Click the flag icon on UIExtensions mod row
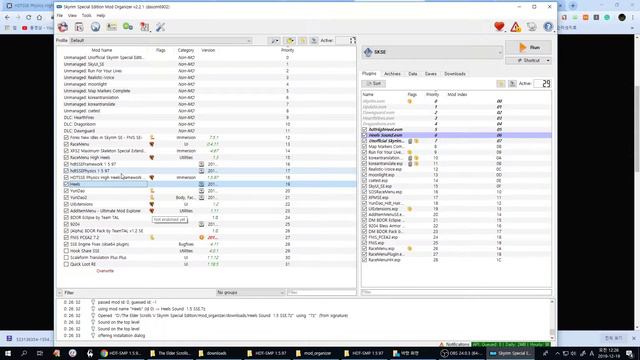Screen dimensions: 640x360 [x=151, y=204]
